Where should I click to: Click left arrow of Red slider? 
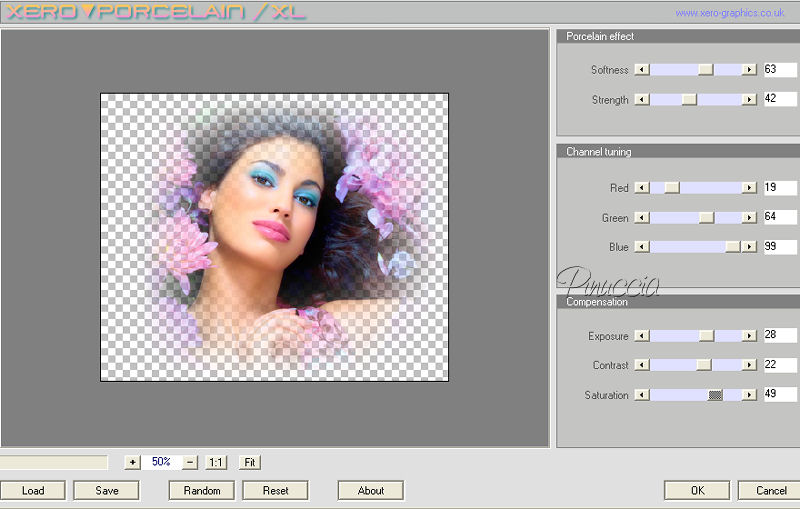click(x=642, y=188)
